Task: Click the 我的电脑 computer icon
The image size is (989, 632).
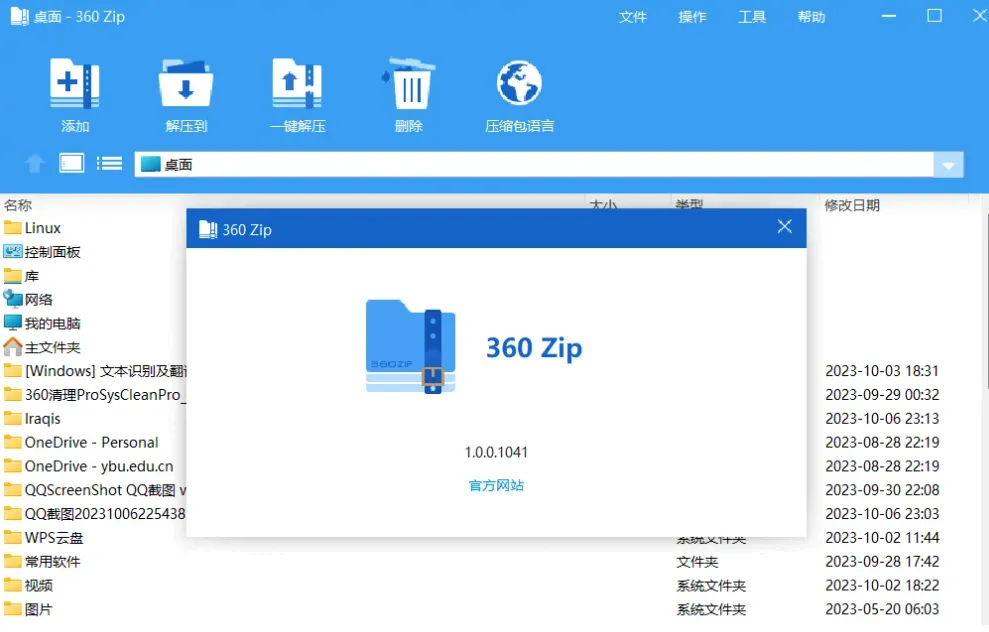Action: (x=13, y=323)
